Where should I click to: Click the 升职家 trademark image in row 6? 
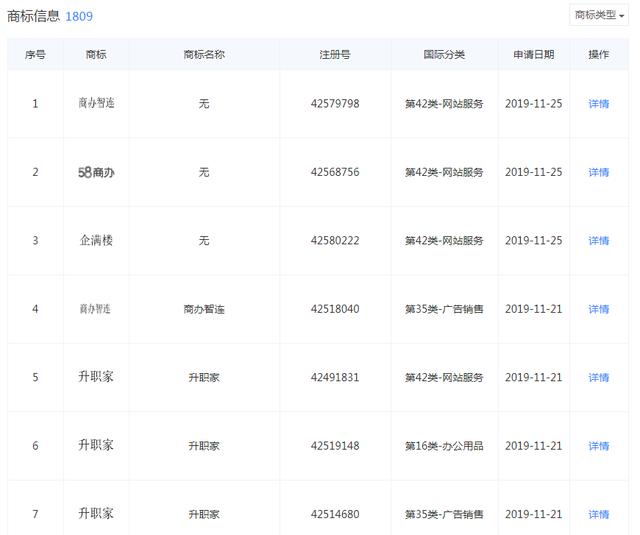coord(96,445)
